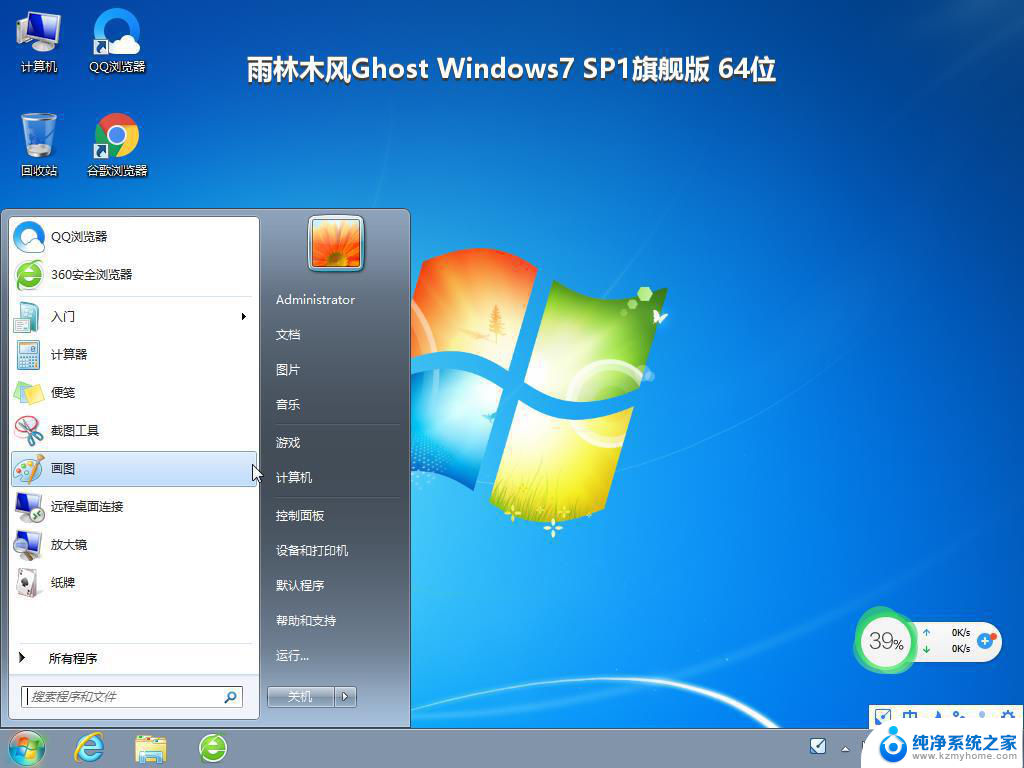
Task: Open 计算器 calculator from the start menu
Action: pyautogui.click(x=134, y=355)
